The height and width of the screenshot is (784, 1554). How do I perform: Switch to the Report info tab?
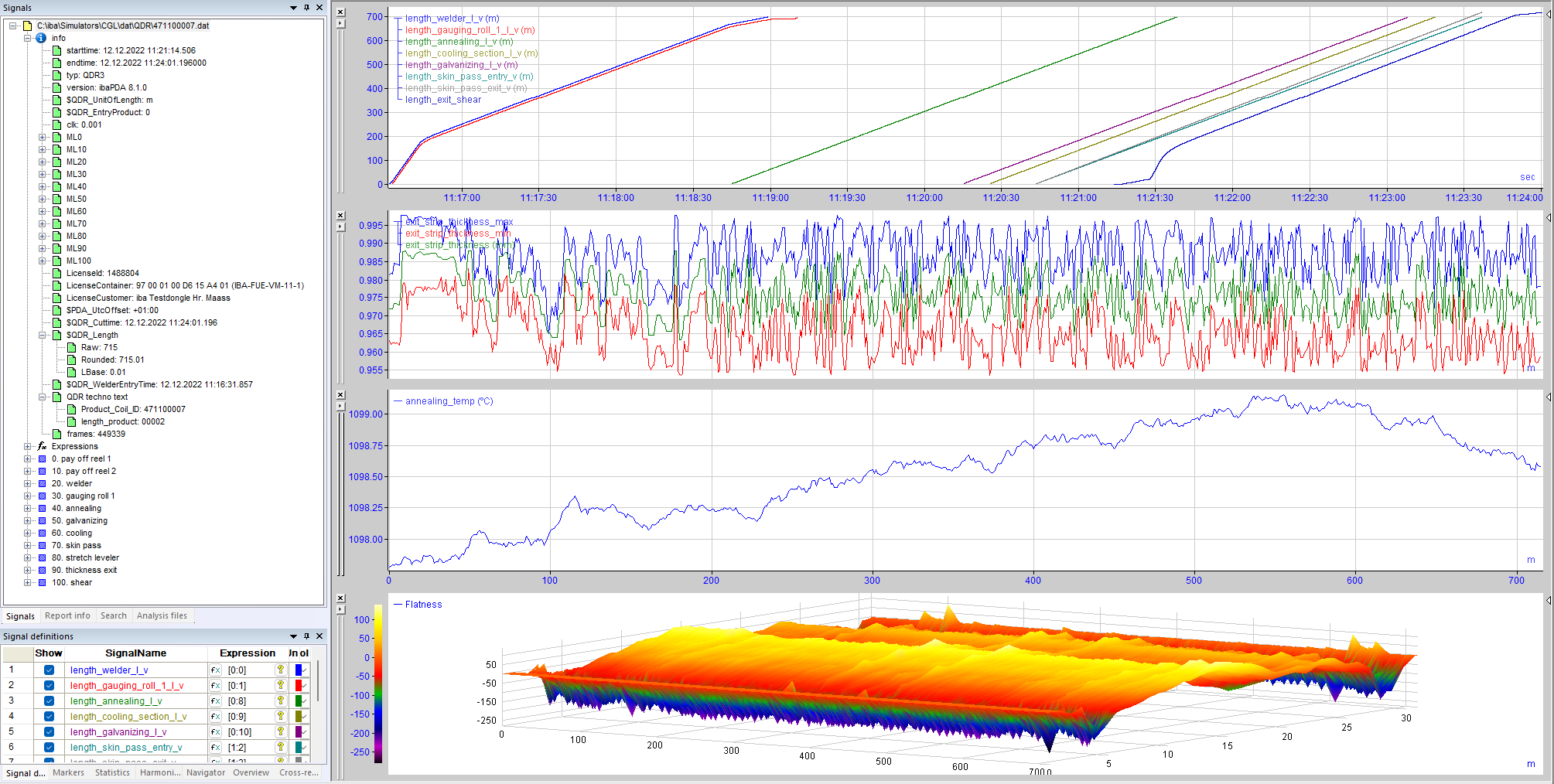(67, 616)
